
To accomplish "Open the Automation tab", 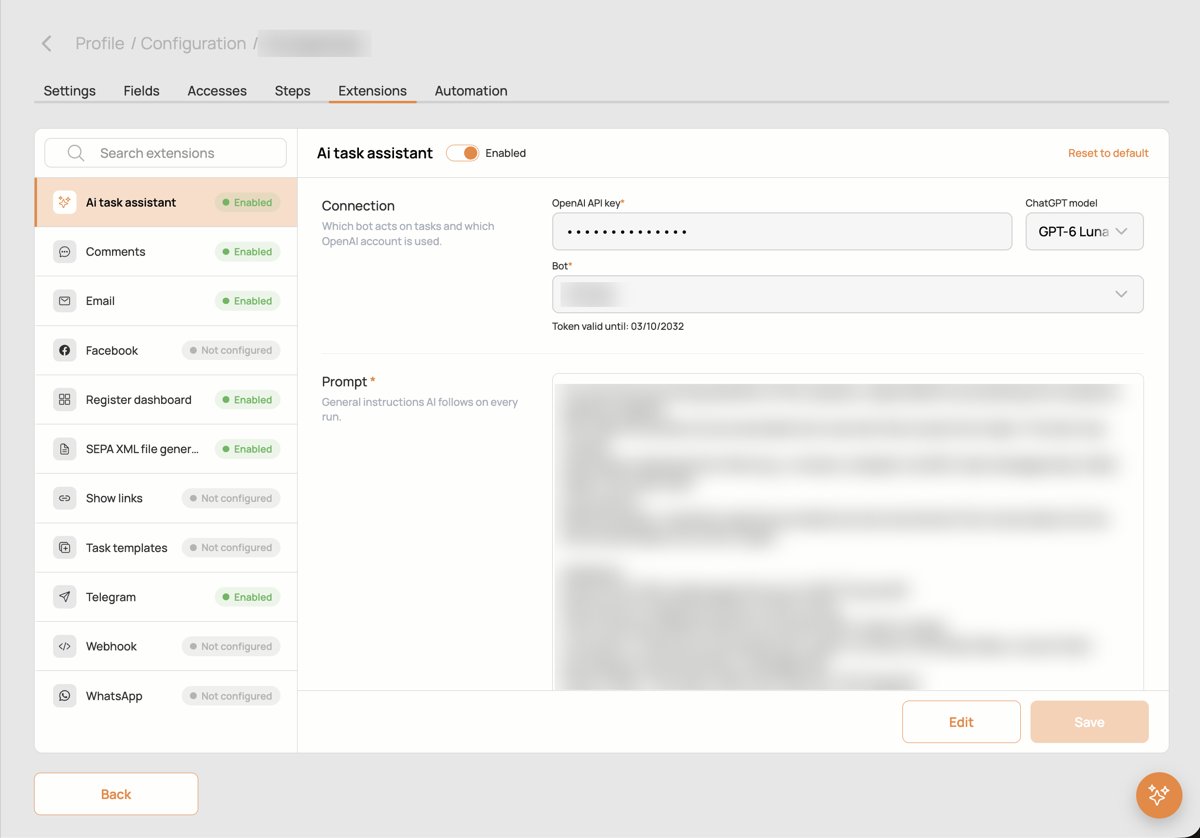I will pyautogui.click(x=471, y=91).
